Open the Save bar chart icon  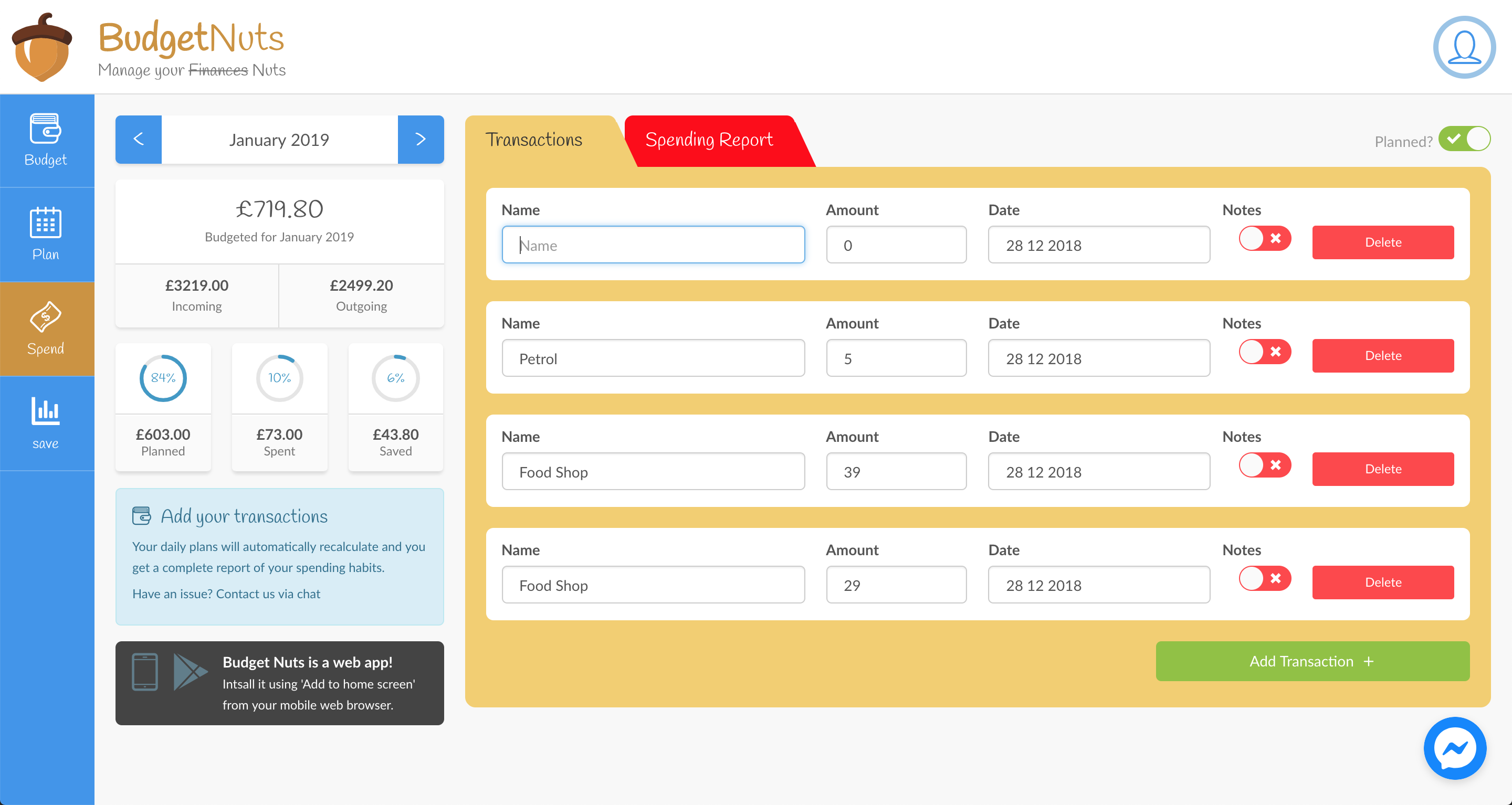pos(46,411)
